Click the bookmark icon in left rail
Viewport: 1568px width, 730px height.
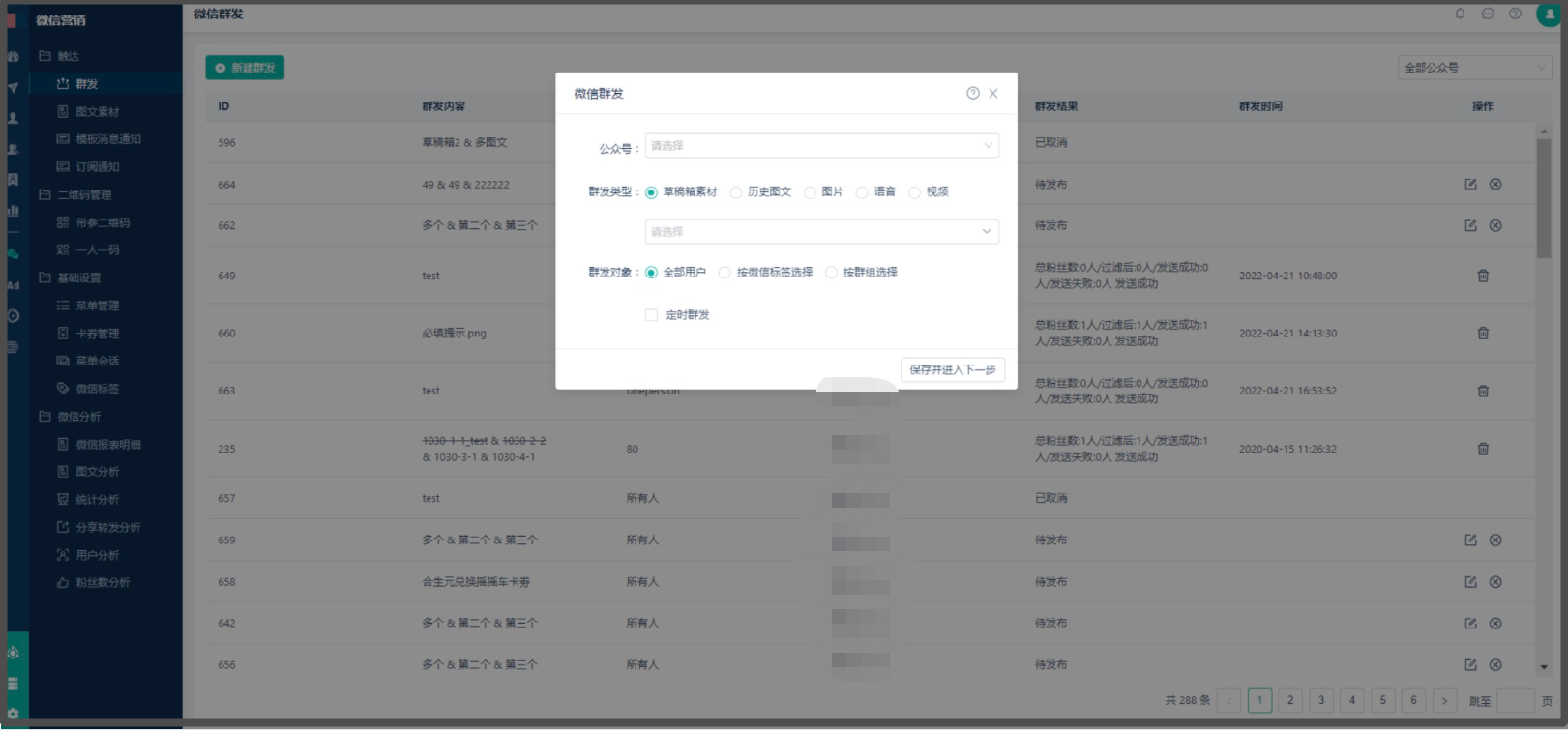tap(13, 179)
